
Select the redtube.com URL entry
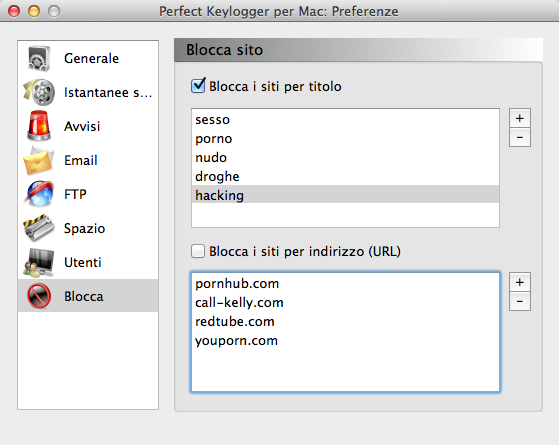(x=345, y=322)
